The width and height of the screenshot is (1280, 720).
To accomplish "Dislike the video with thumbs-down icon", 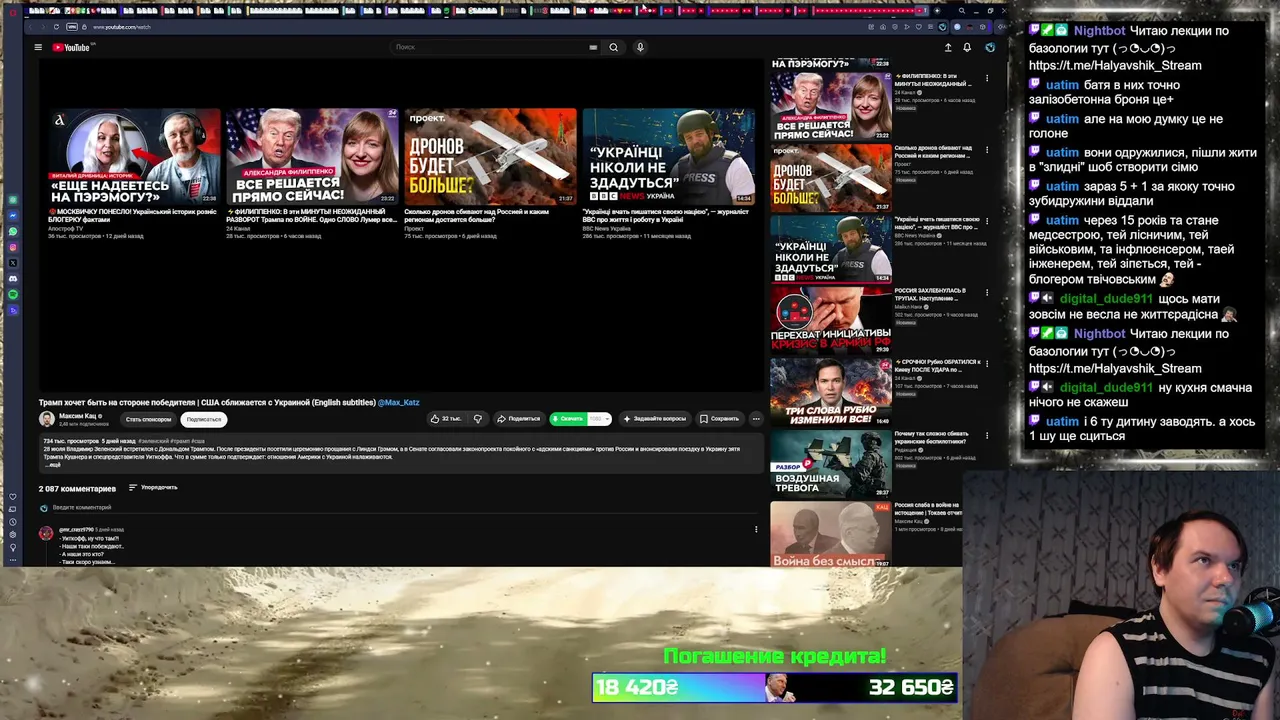I will click(478, 419).
